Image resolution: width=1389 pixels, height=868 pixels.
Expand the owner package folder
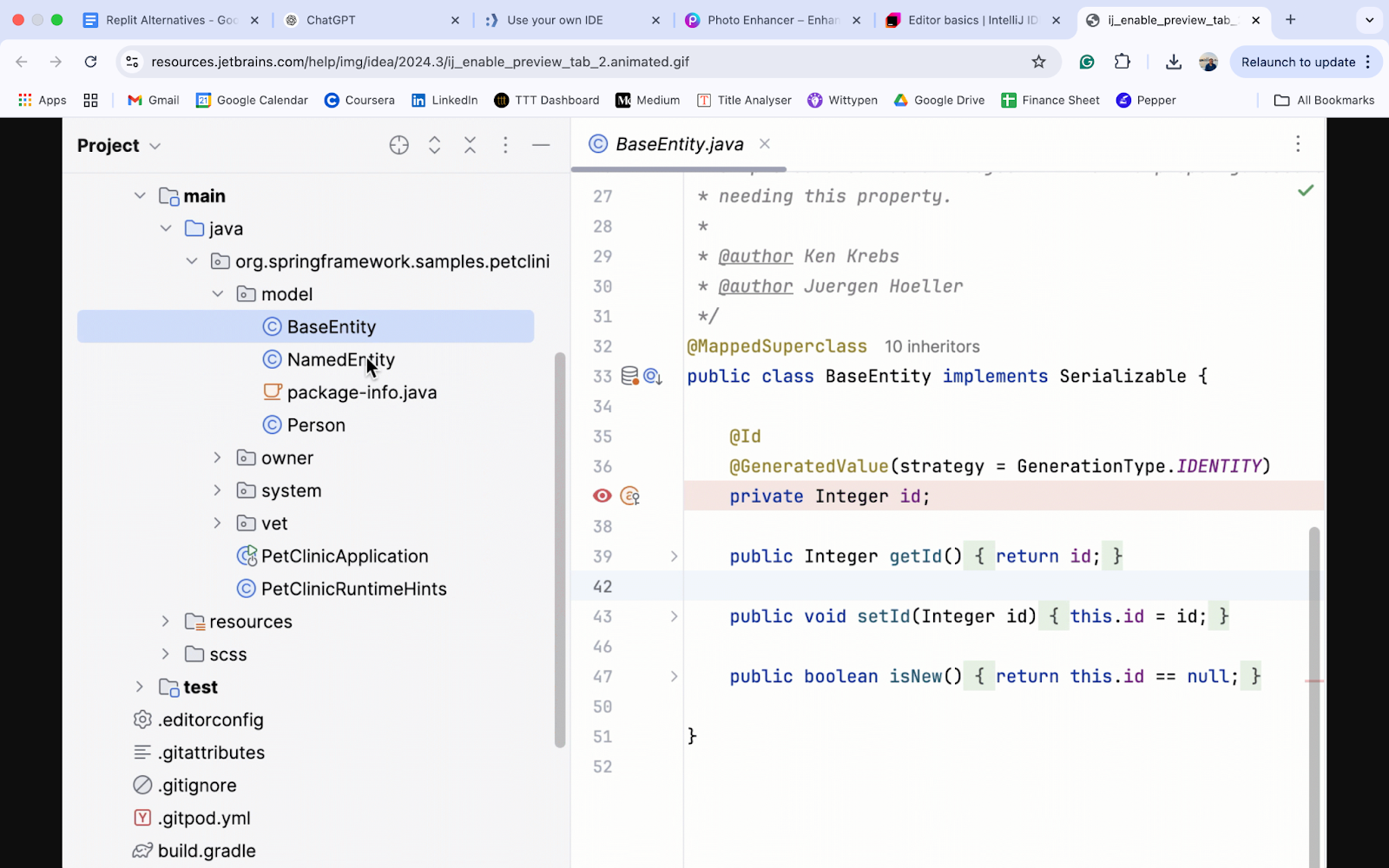[218, 457]
